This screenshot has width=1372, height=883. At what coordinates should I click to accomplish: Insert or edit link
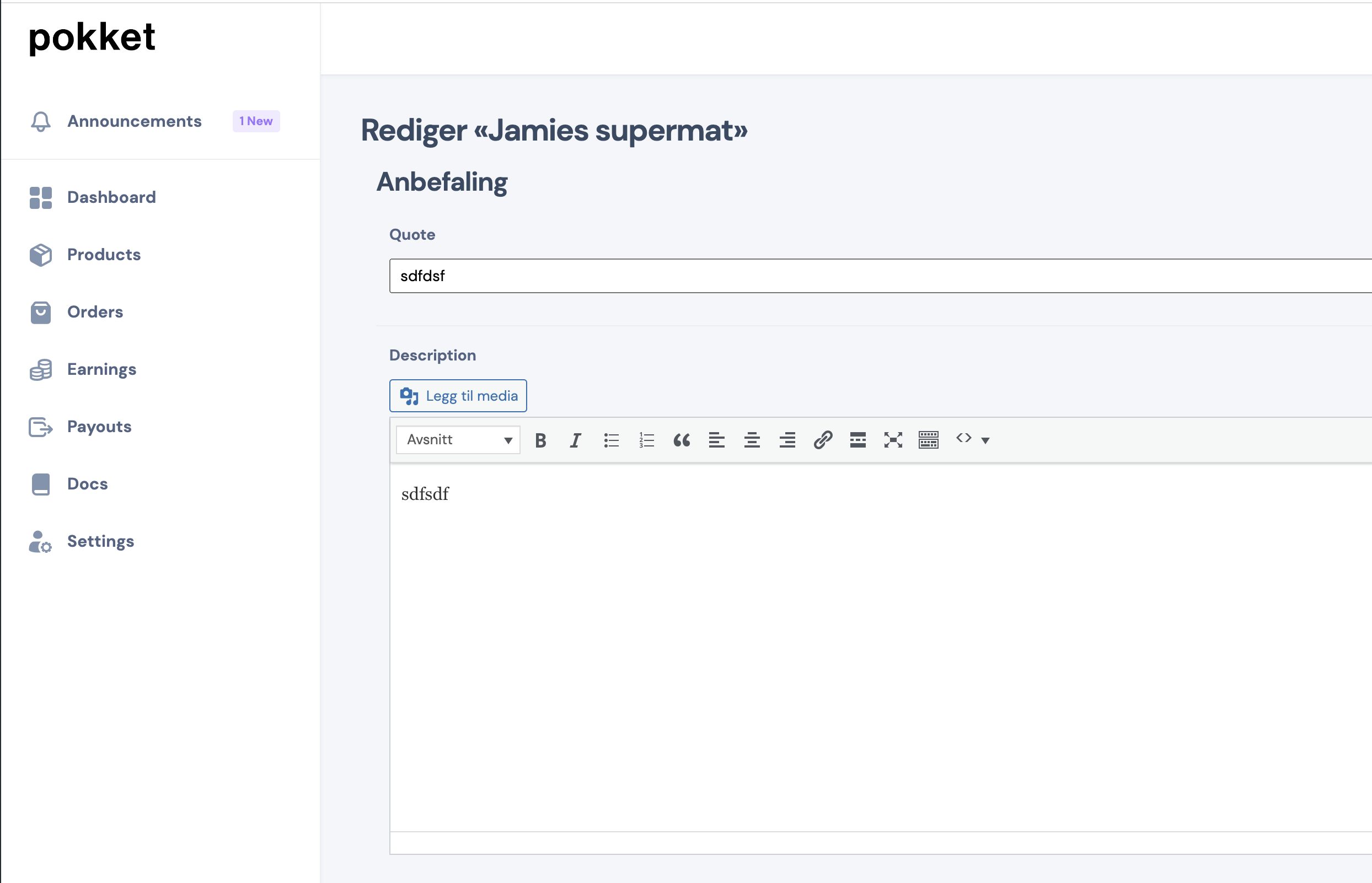click(x=823, y=440)
